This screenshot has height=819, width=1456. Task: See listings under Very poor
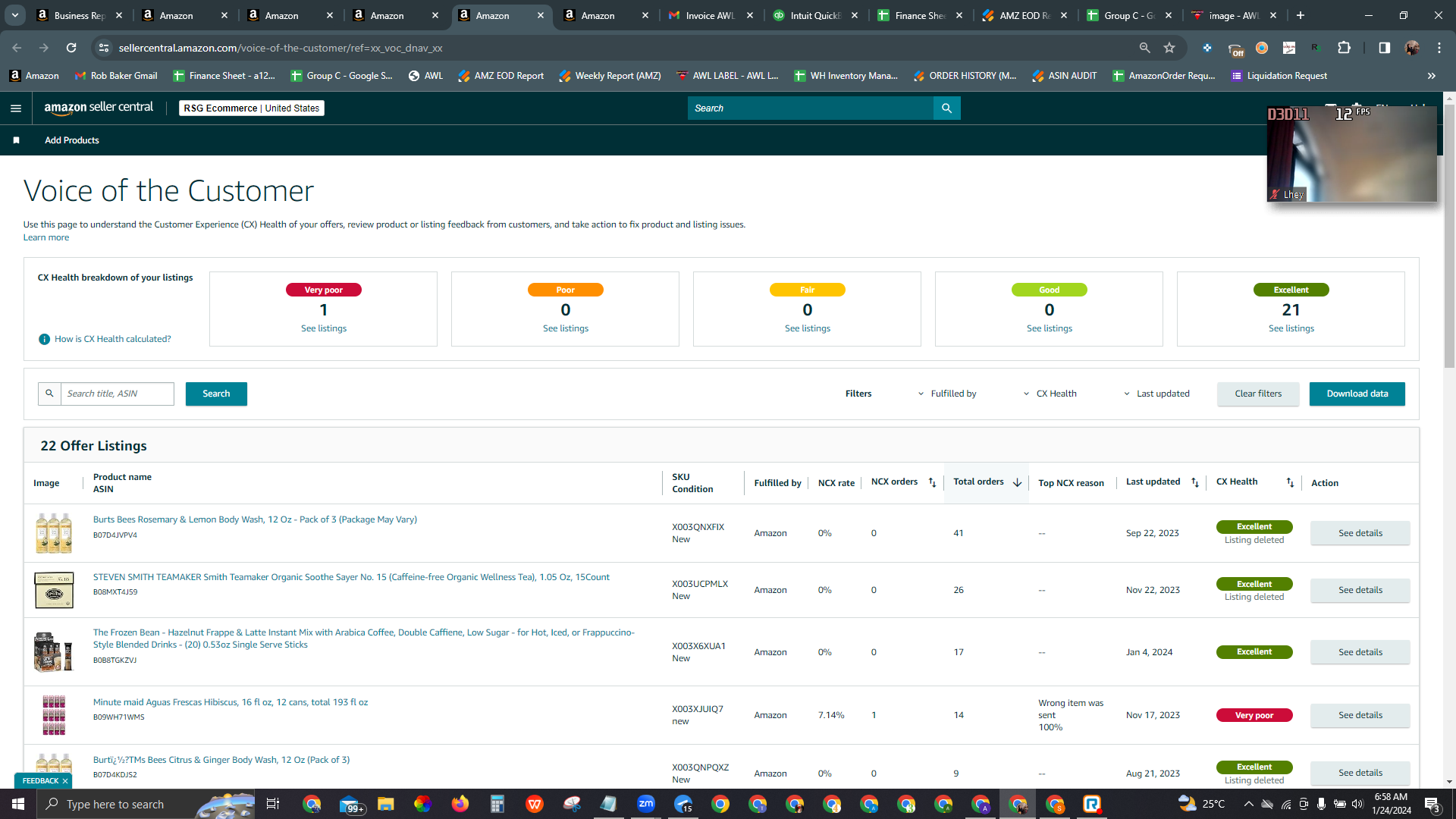324,328
